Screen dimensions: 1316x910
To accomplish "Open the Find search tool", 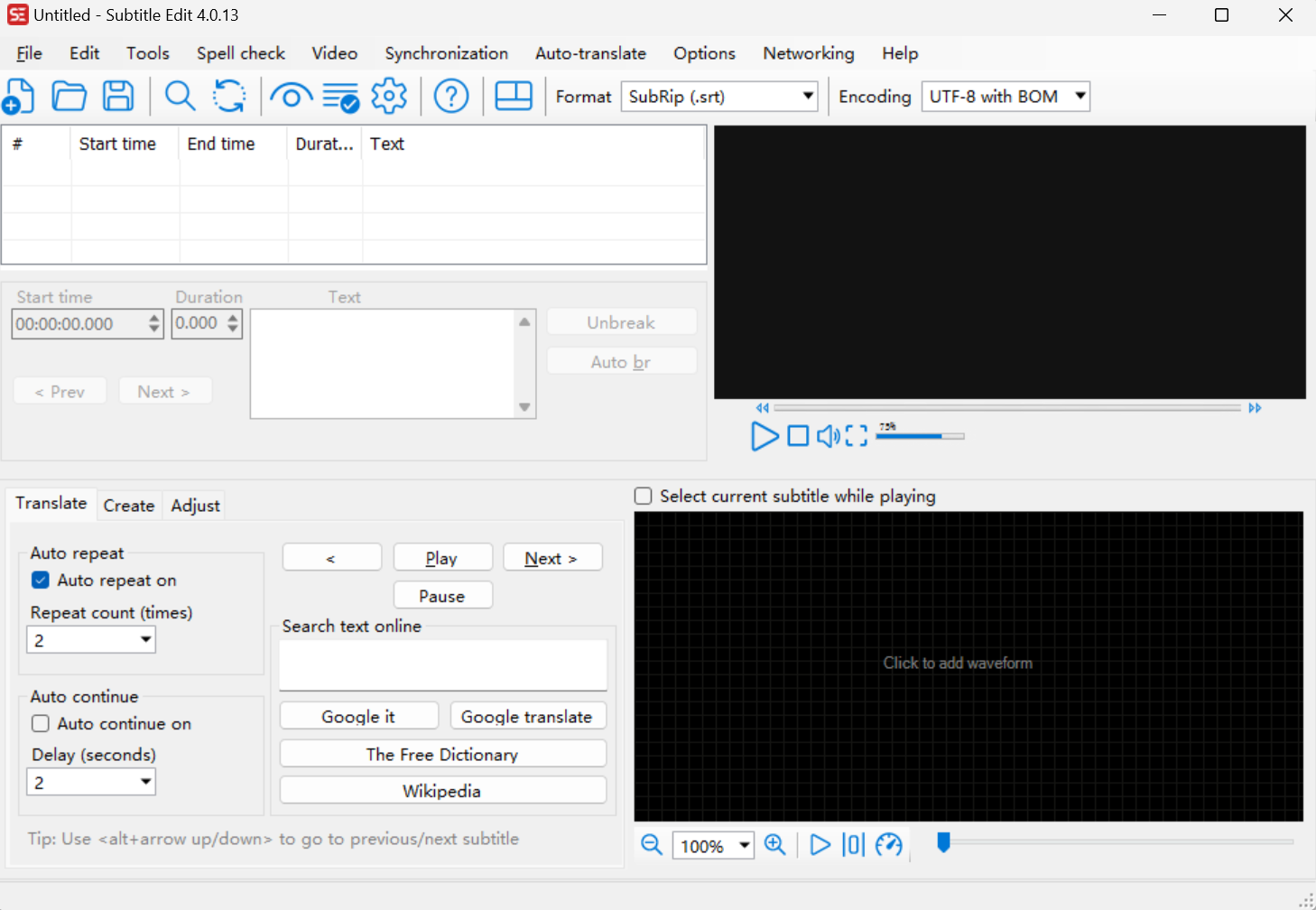I will click(x=180, y=96).
